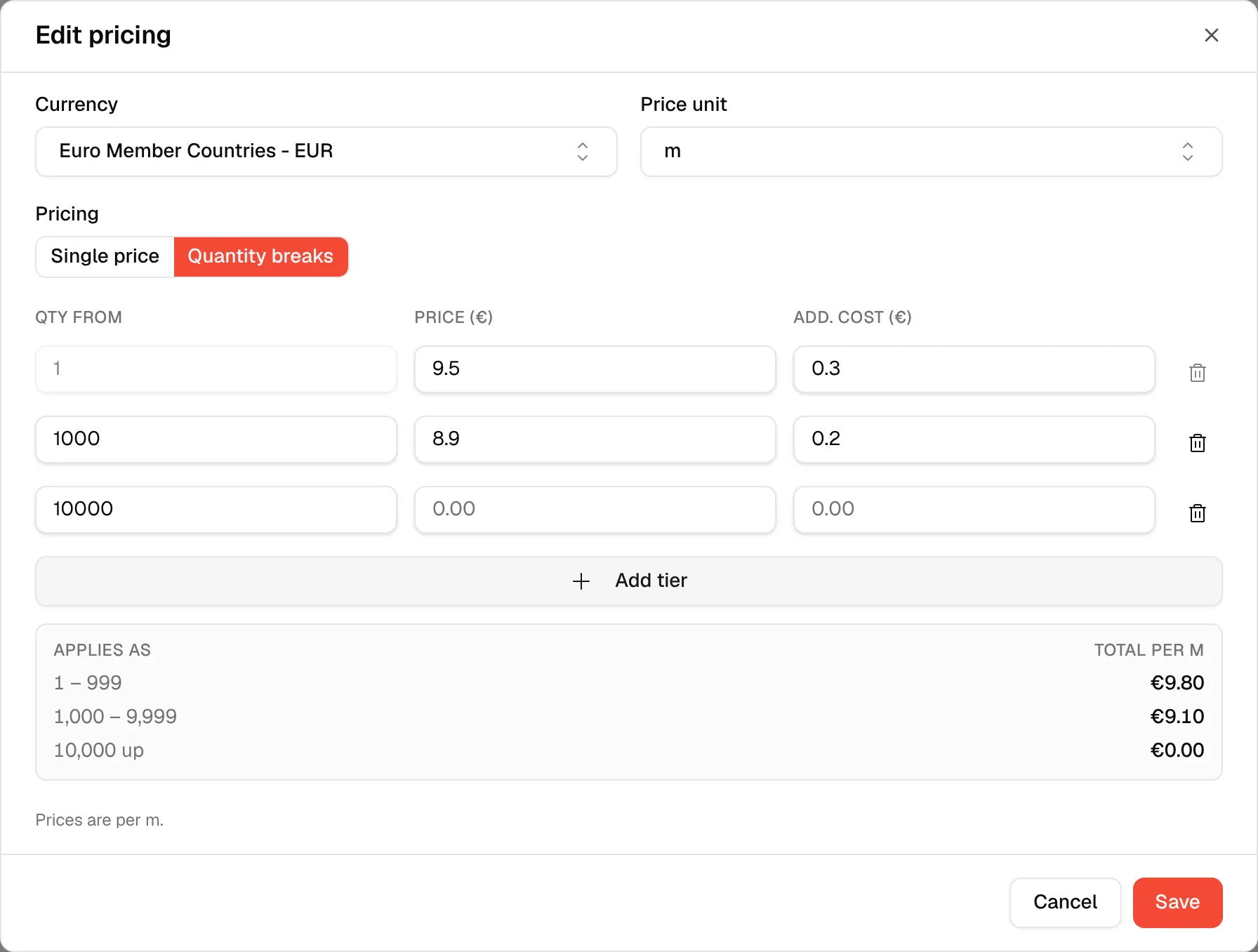Viewport: 1258px width, 952px height.
Task: Click the empty price field for 10000 tier
Action: tap(595, 509)
